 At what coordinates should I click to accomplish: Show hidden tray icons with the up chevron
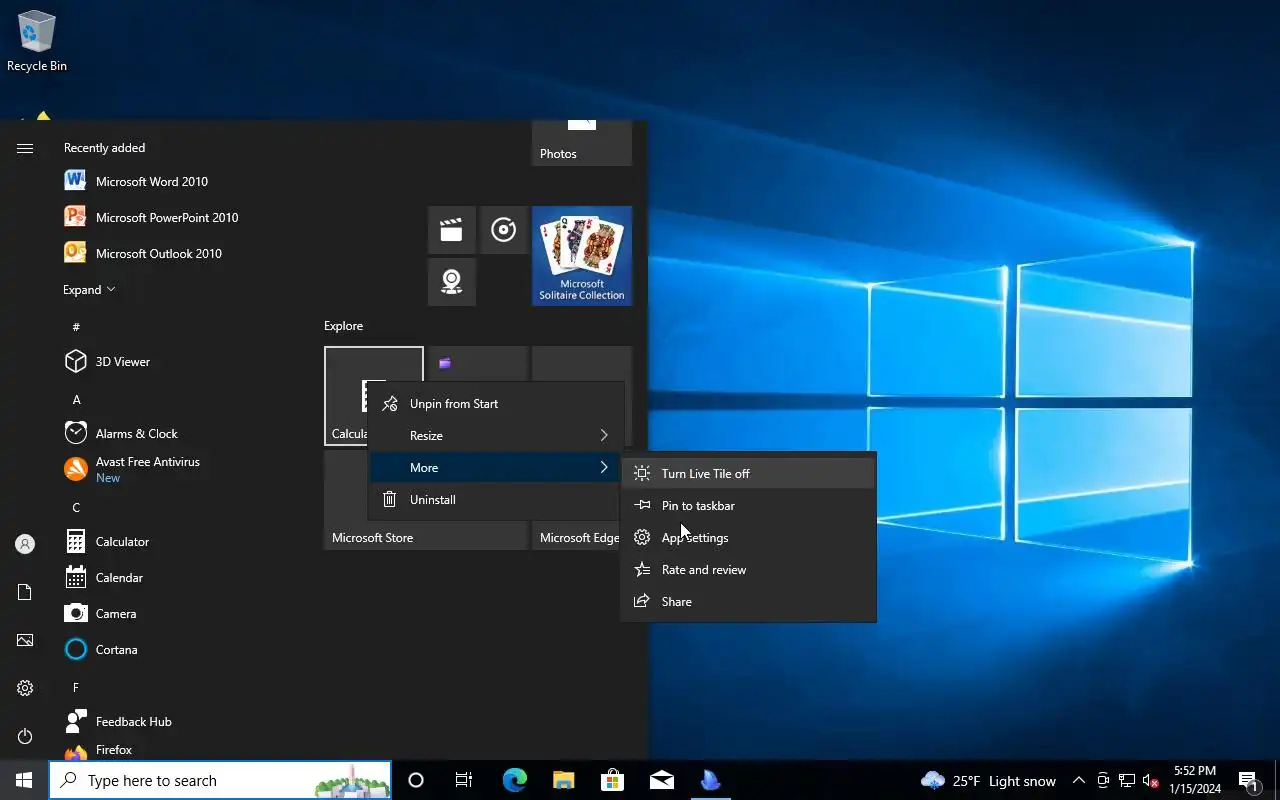point(1079,781)
